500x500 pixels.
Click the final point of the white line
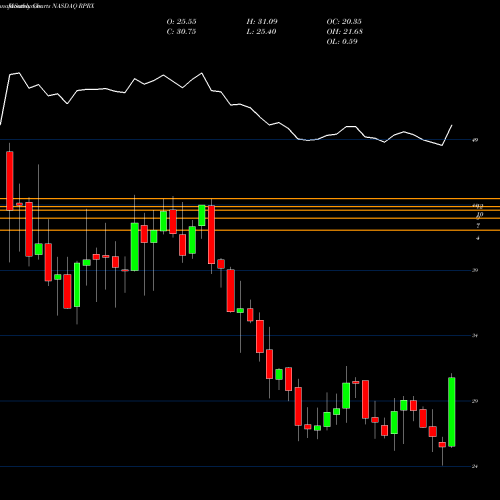click(x=452, y=125)
